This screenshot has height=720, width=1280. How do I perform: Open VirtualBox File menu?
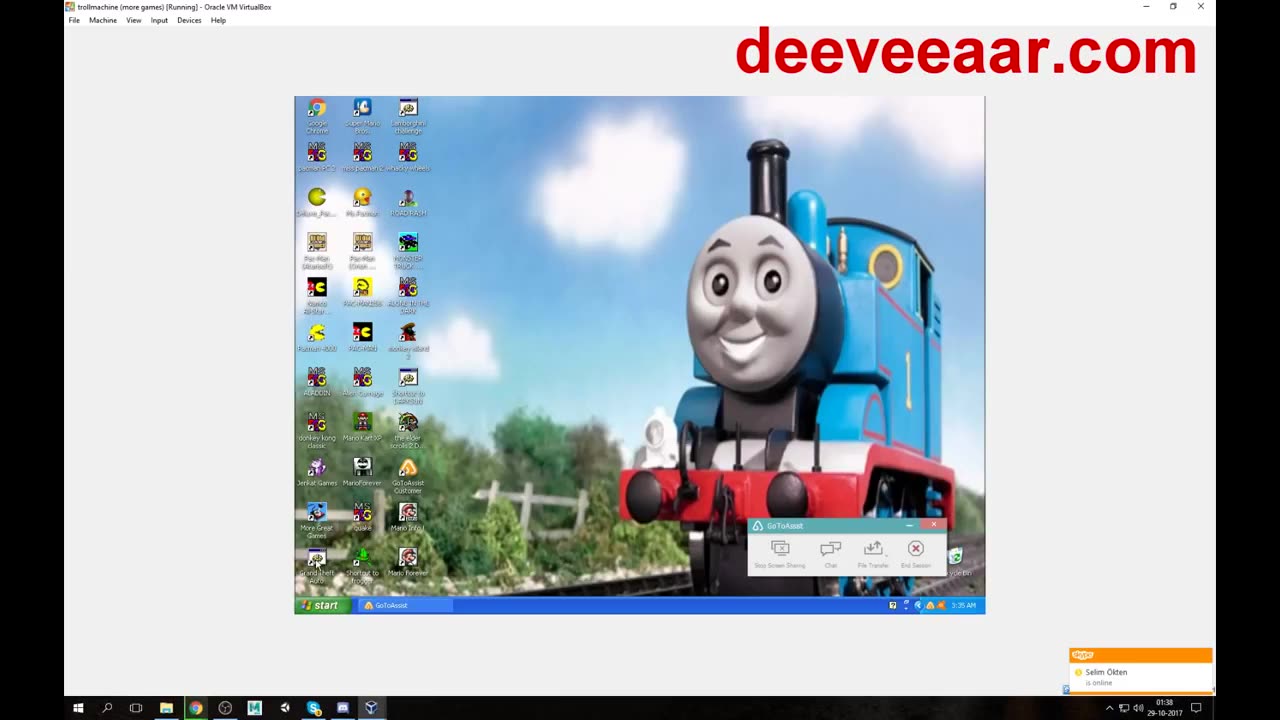[x=74, y=20]
